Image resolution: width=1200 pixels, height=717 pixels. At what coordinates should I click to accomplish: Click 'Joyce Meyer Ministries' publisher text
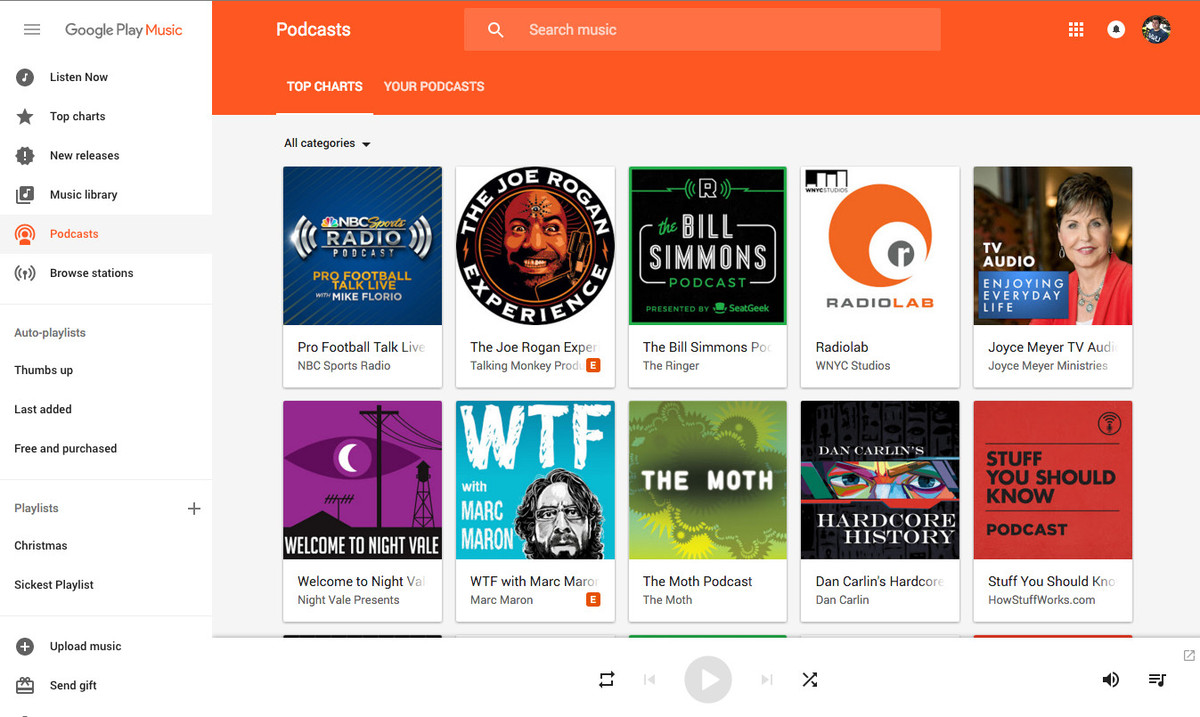pyautogui.click(x=1048, y=366)
